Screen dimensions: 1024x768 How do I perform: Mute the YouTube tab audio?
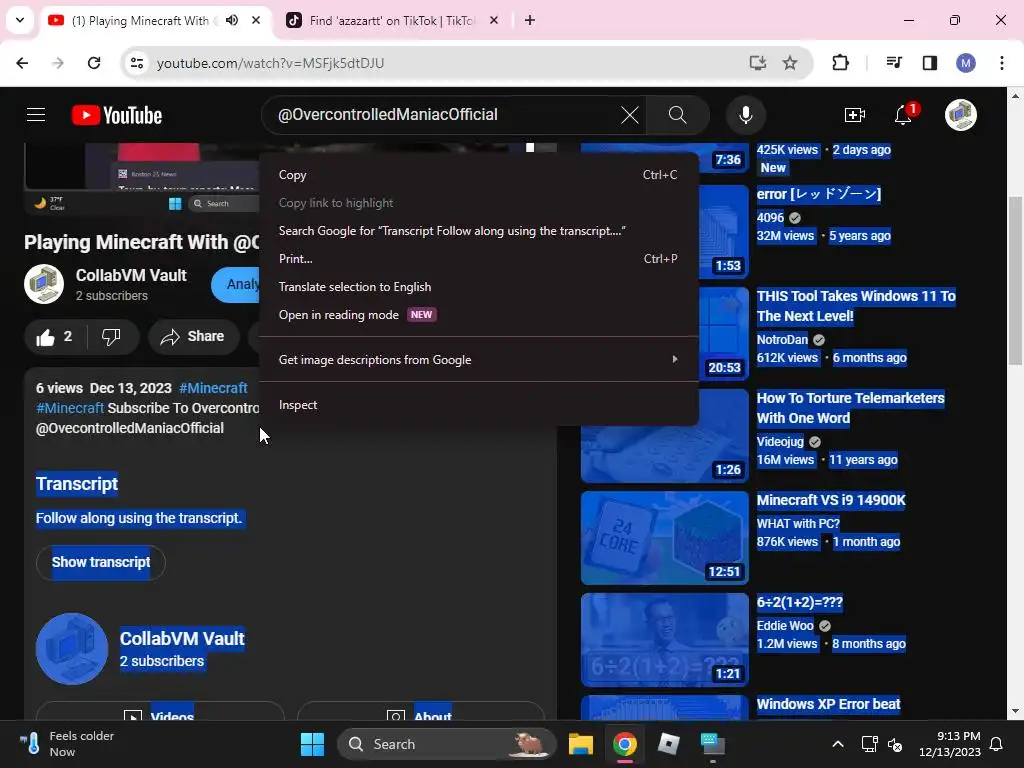(232, 20)
